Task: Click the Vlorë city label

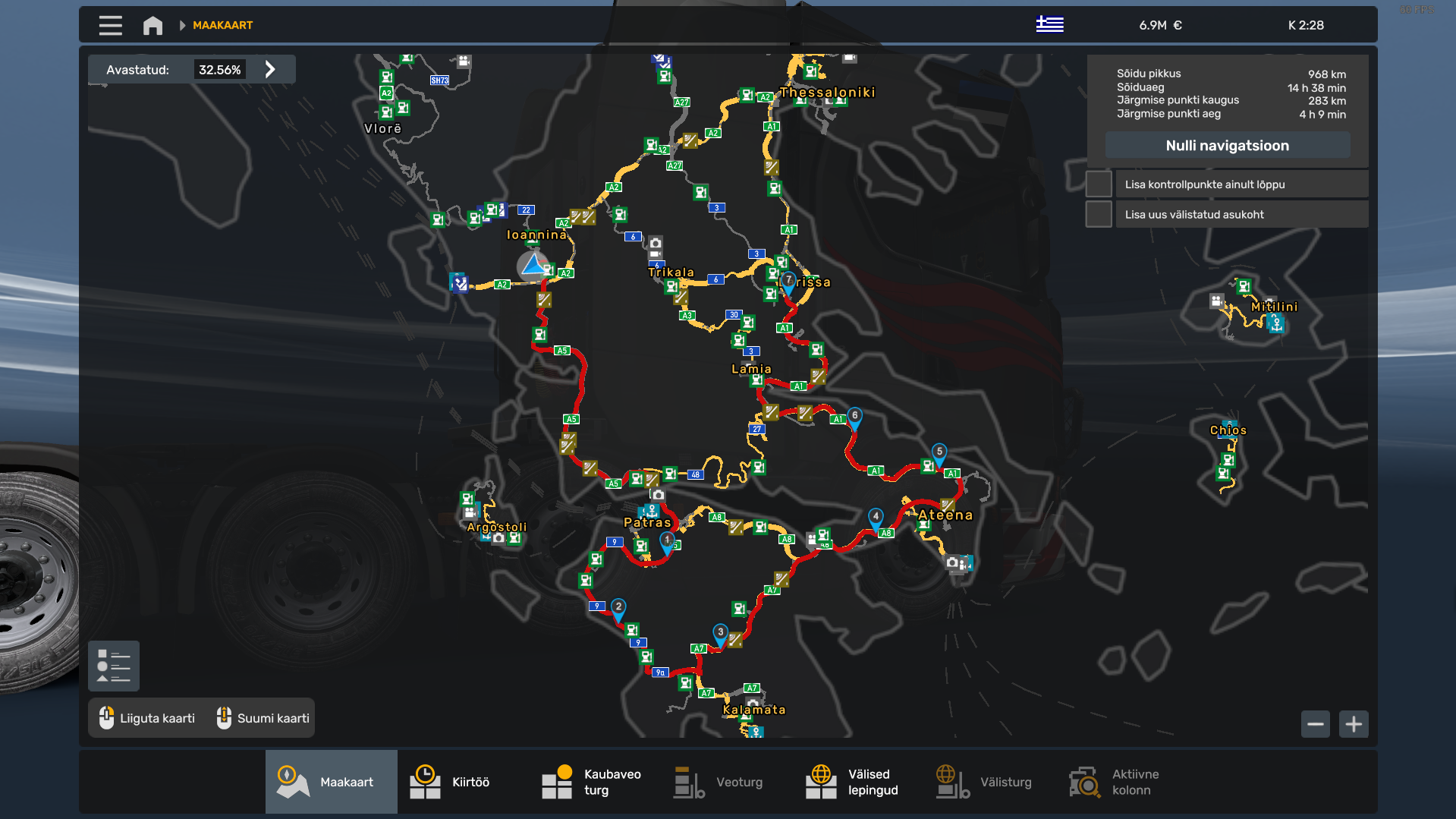Action: click(x=383, y=128)
